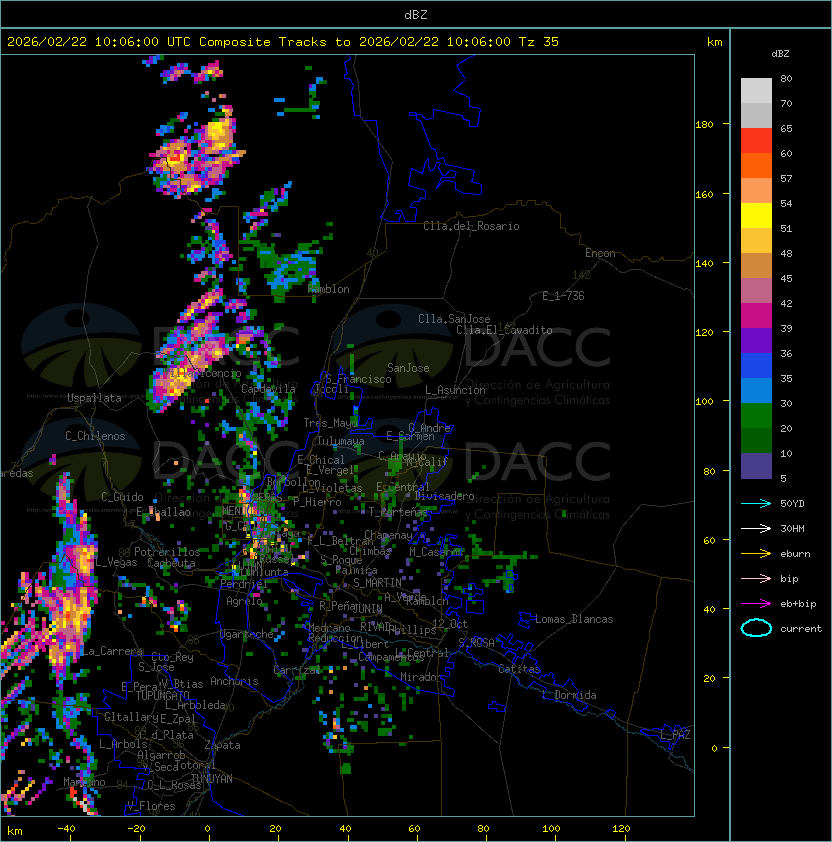Click the 'Tulumaya' map label
This screenshot has height=842, width=832.
click(341, 441)
